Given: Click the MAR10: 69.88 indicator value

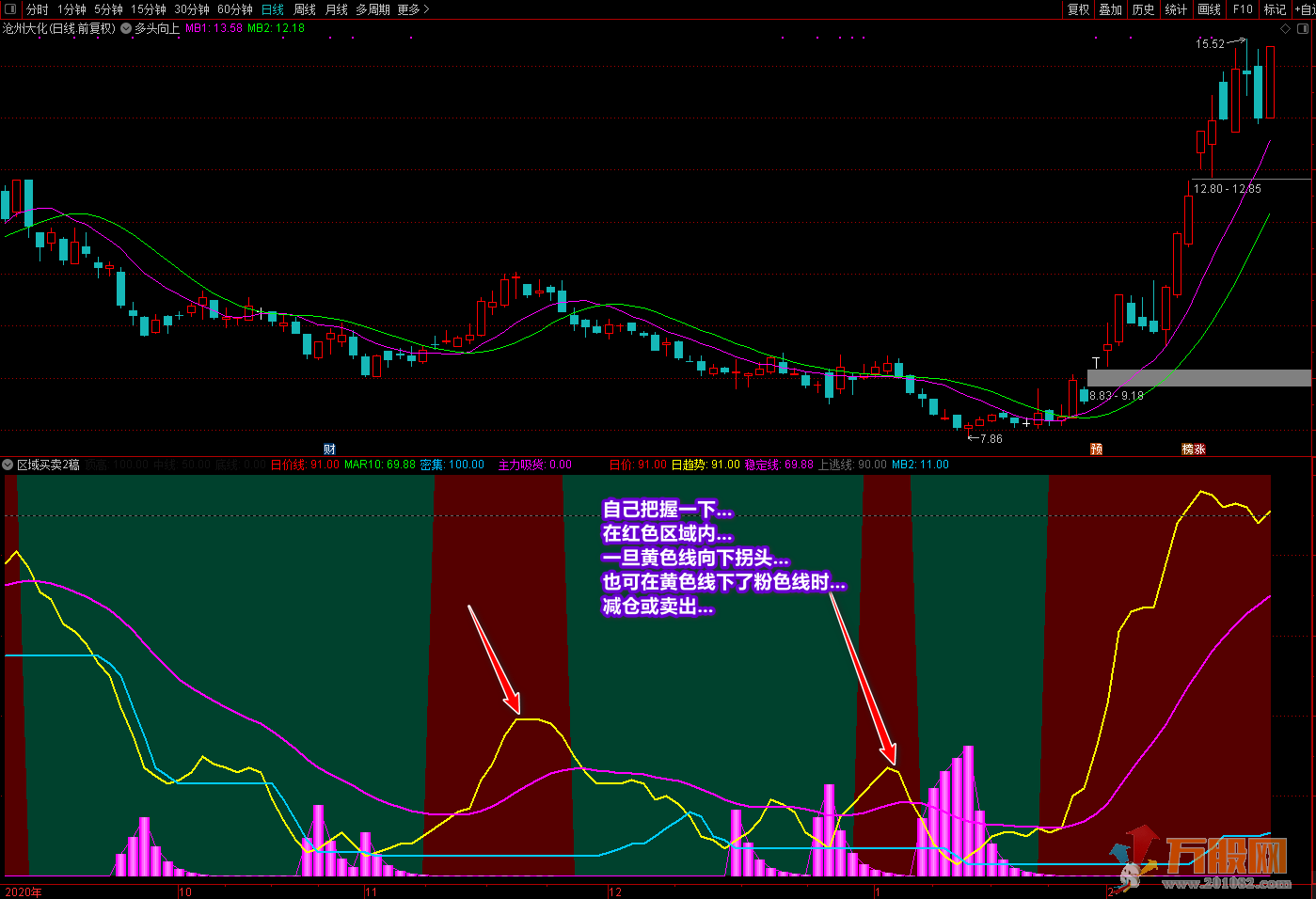Looking at the screenshot, I should [x=380, y=465].
